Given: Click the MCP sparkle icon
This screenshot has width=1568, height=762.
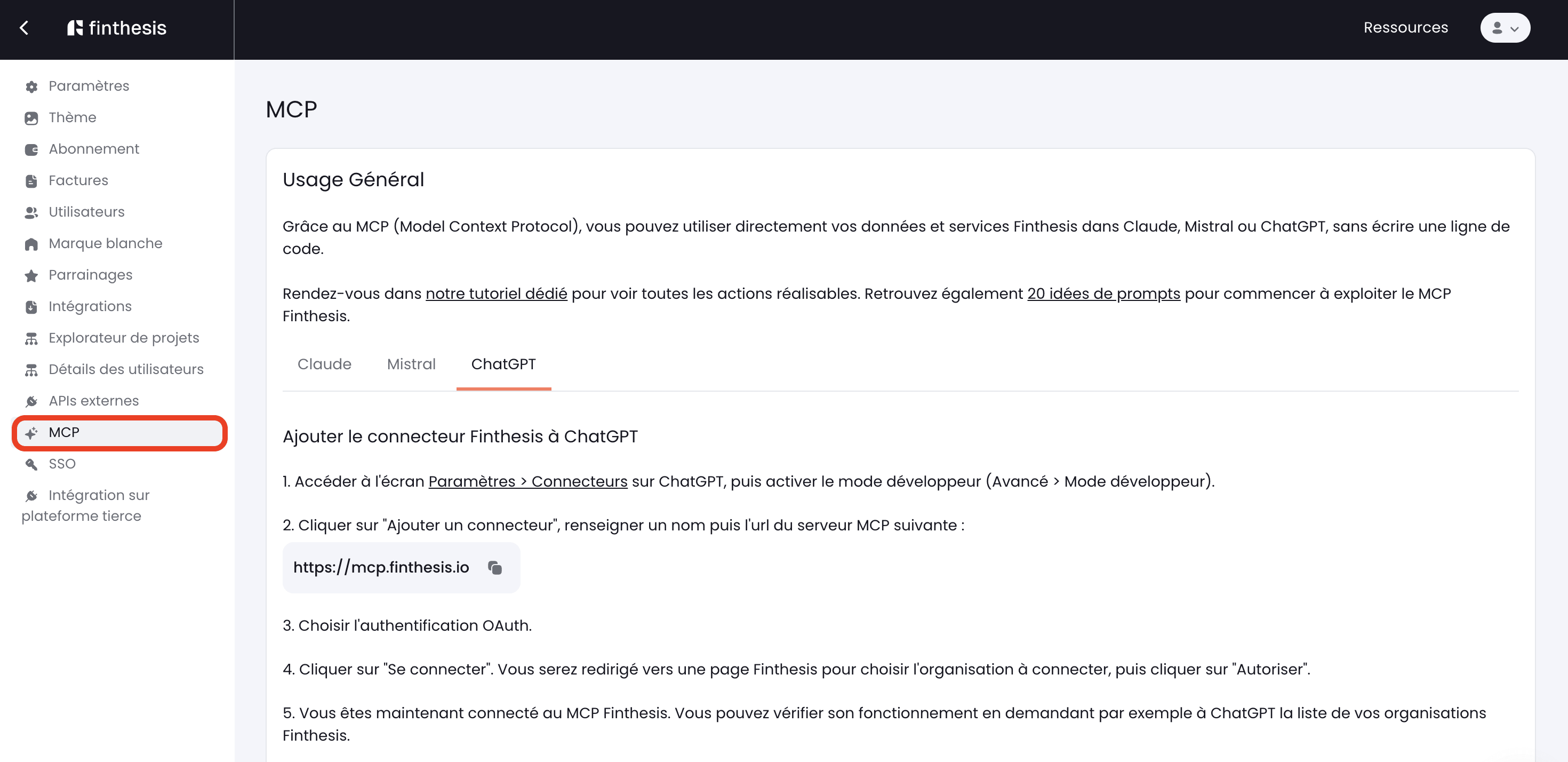Looking at the screenshot, I should (x=31, y=433).
